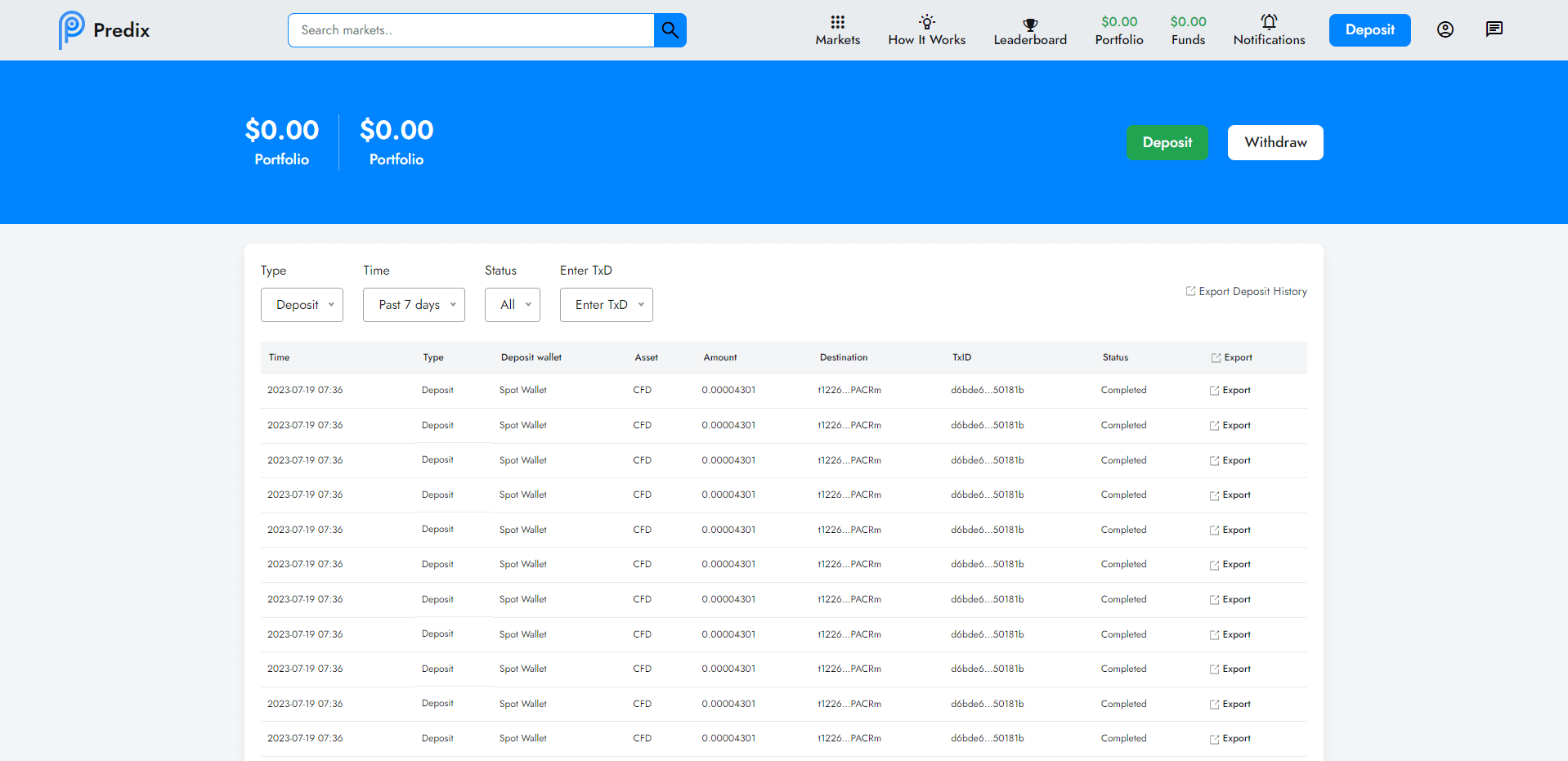This screenshot has height=761, width=1568.
Task: Open the Status All dropdown
Action: pos(513,305)
